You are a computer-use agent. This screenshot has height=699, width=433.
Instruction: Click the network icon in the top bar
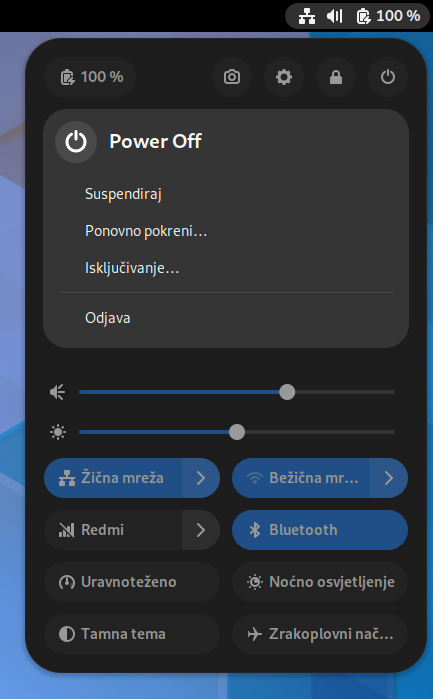tap(307, 16)
